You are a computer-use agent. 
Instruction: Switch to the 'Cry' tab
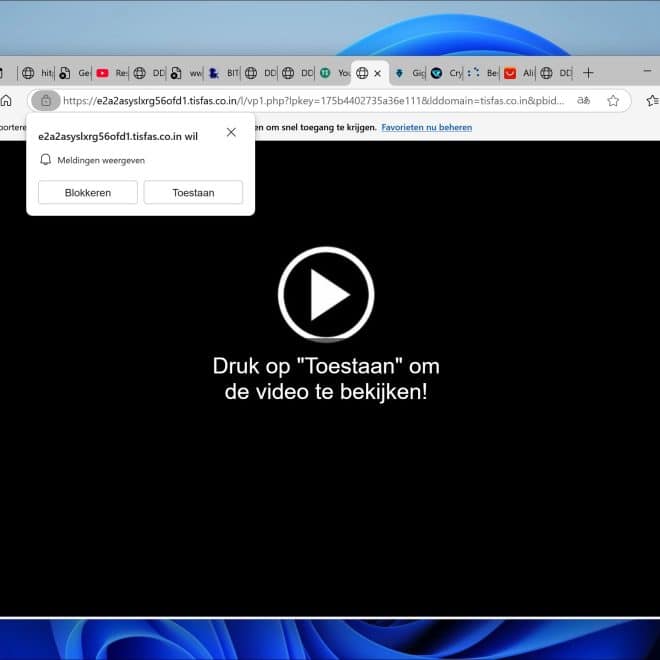point(446,73)
